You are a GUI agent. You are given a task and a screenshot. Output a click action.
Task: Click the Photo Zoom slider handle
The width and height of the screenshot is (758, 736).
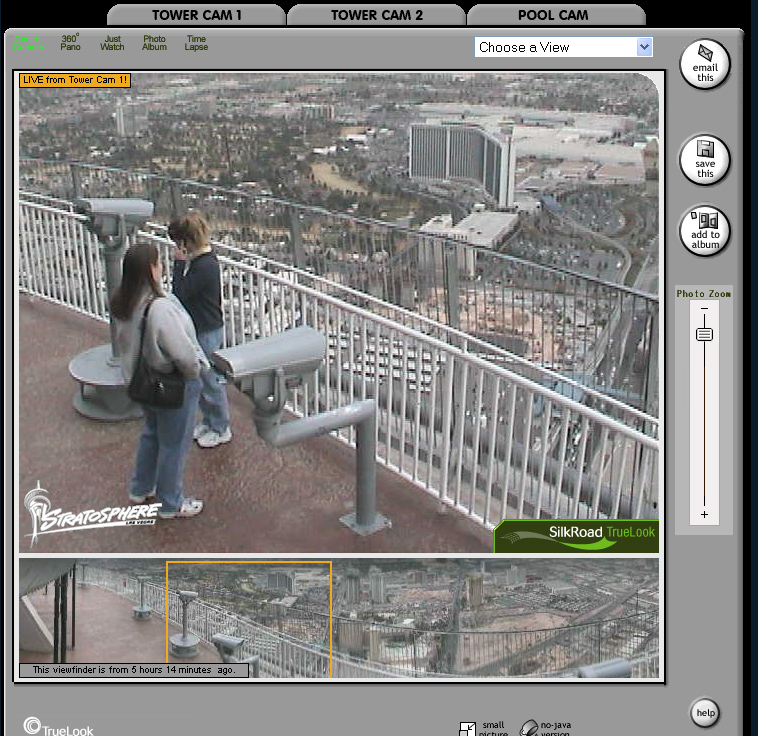pyautogui.click(x=704, y=334)
